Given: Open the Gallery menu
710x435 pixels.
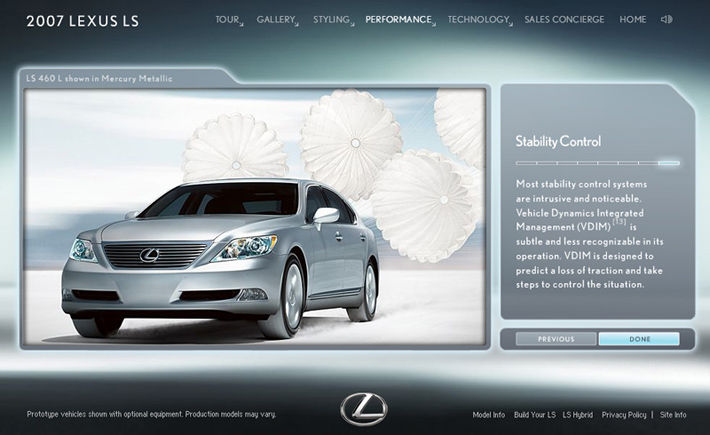Looking at the screenshot, I should click(276, 19).
